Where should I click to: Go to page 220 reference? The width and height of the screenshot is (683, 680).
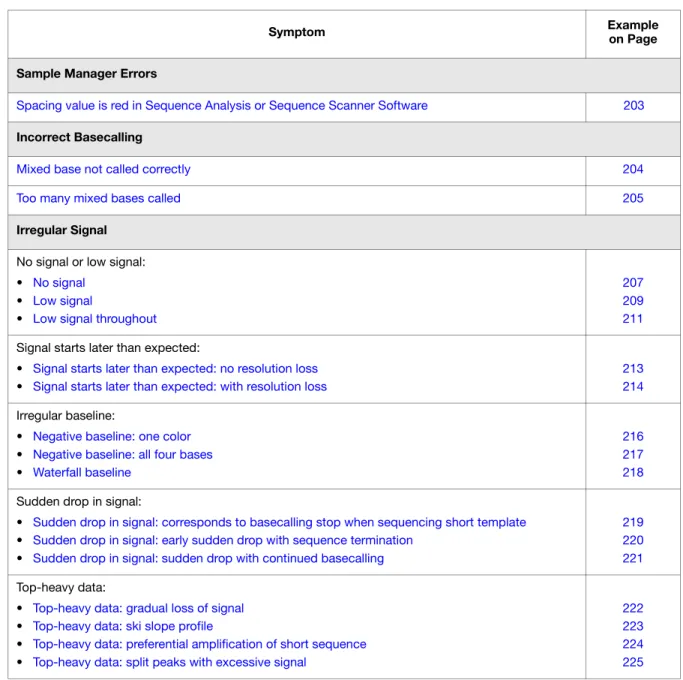633,540
